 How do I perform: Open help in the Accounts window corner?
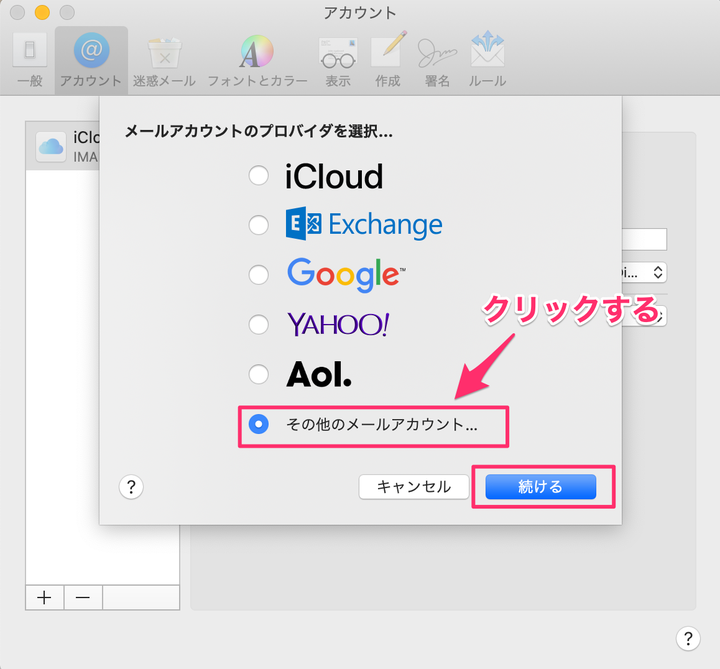coord(688,638)
